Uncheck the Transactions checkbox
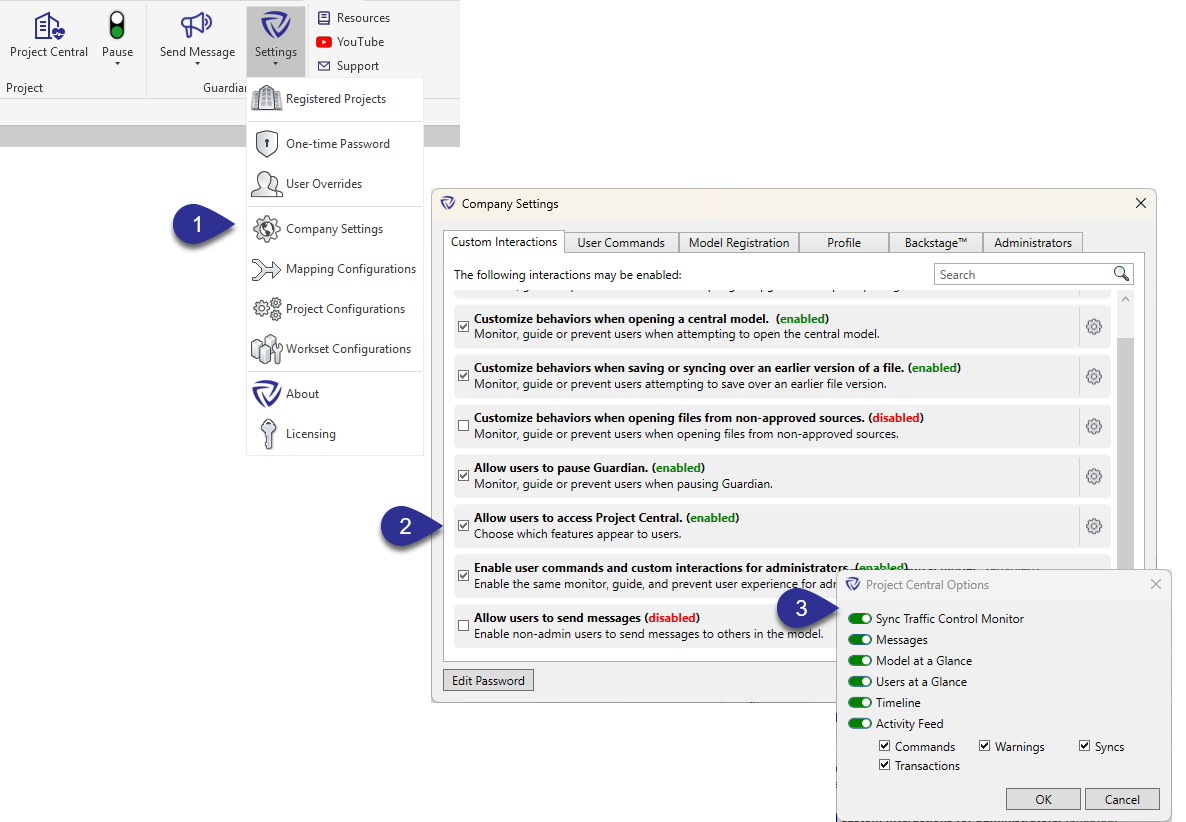Screen dimensions: 1186x822 884,765
